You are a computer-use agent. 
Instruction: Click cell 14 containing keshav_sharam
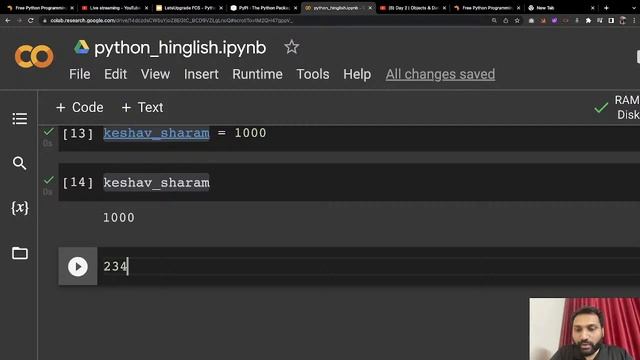click(349, 182)
